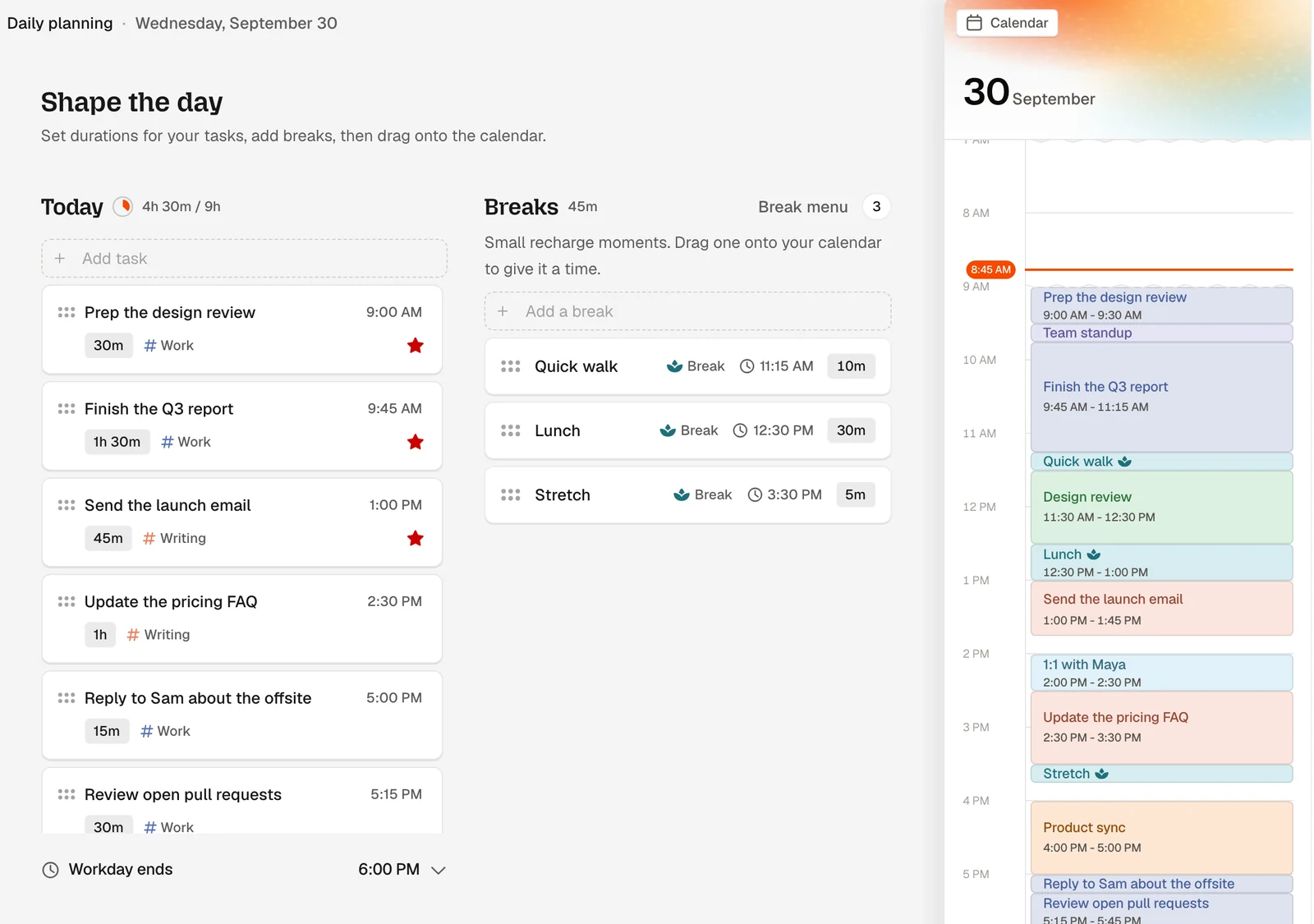The image size is (1314, 924).
Task: Open 30m duration on Lunch break
Action: tap(851, 430)
